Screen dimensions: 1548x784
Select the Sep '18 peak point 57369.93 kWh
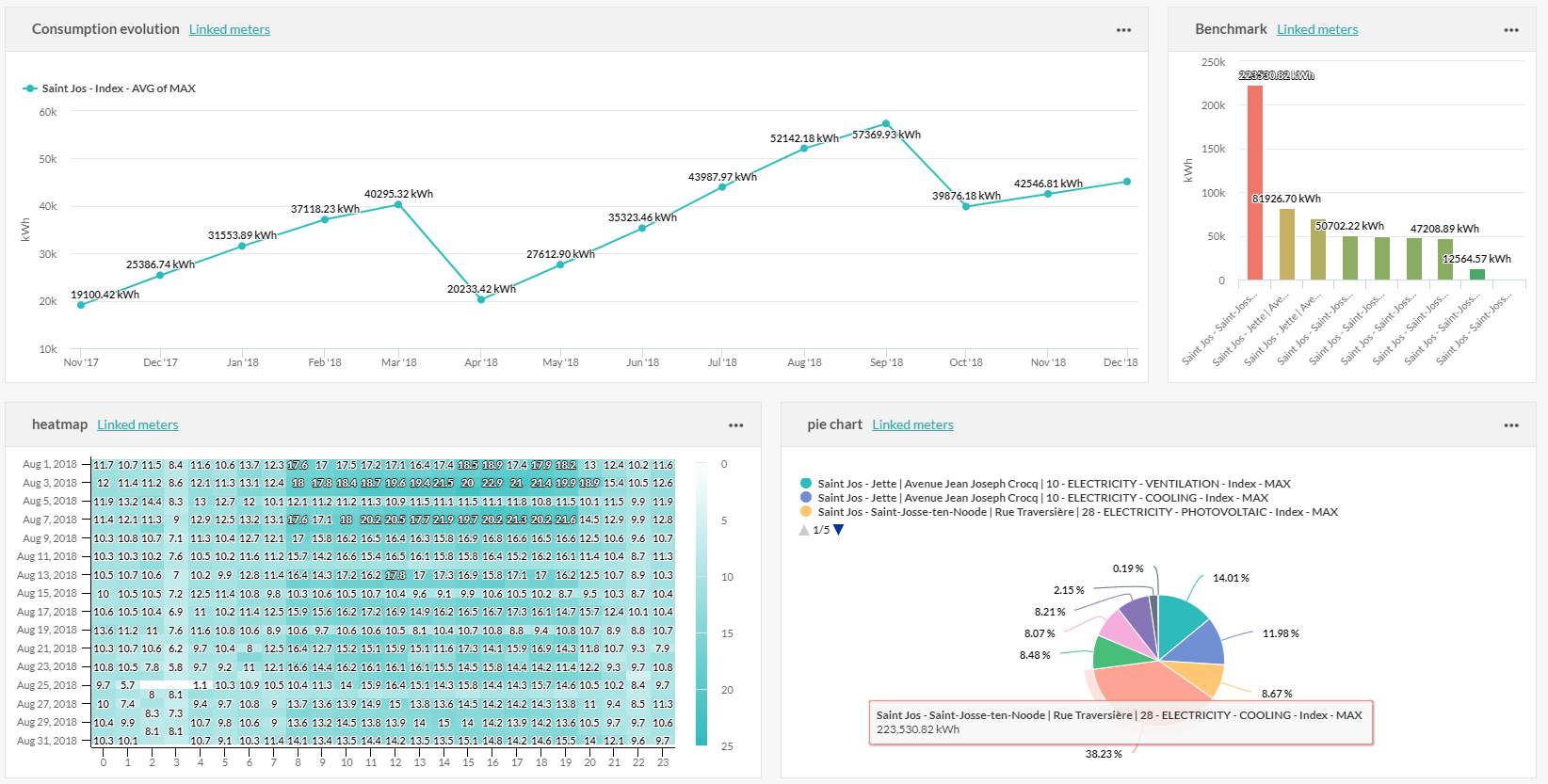(x=886, y=123)
